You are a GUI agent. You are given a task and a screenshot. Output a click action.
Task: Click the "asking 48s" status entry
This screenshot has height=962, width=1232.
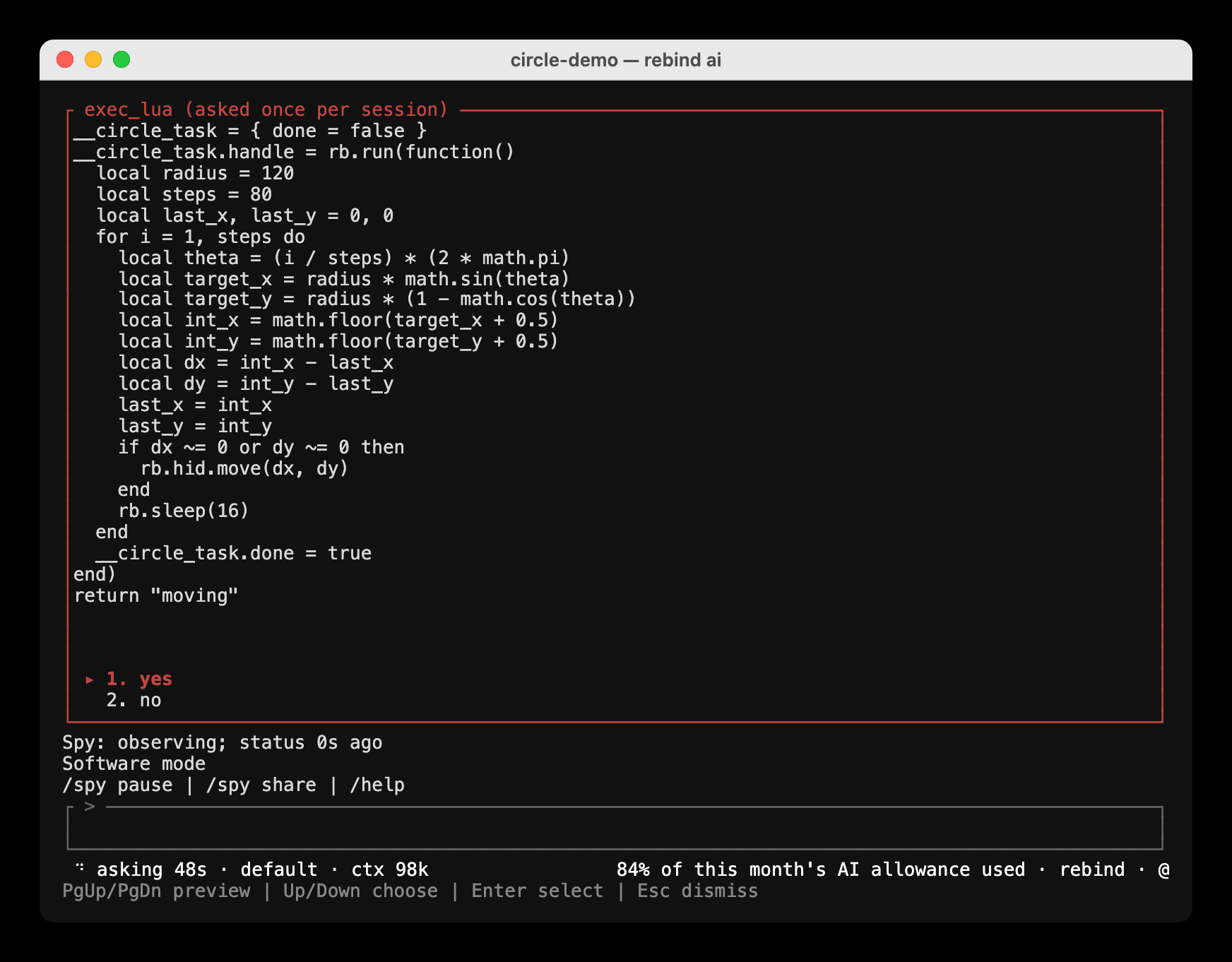coord(152,869)
